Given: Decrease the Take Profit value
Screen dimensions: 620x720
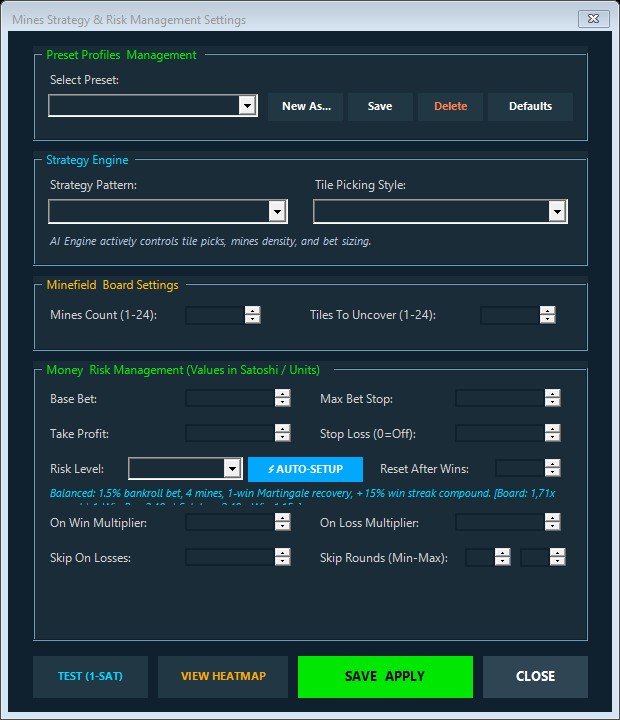Looking at the screenshot, I should [282, 437].
